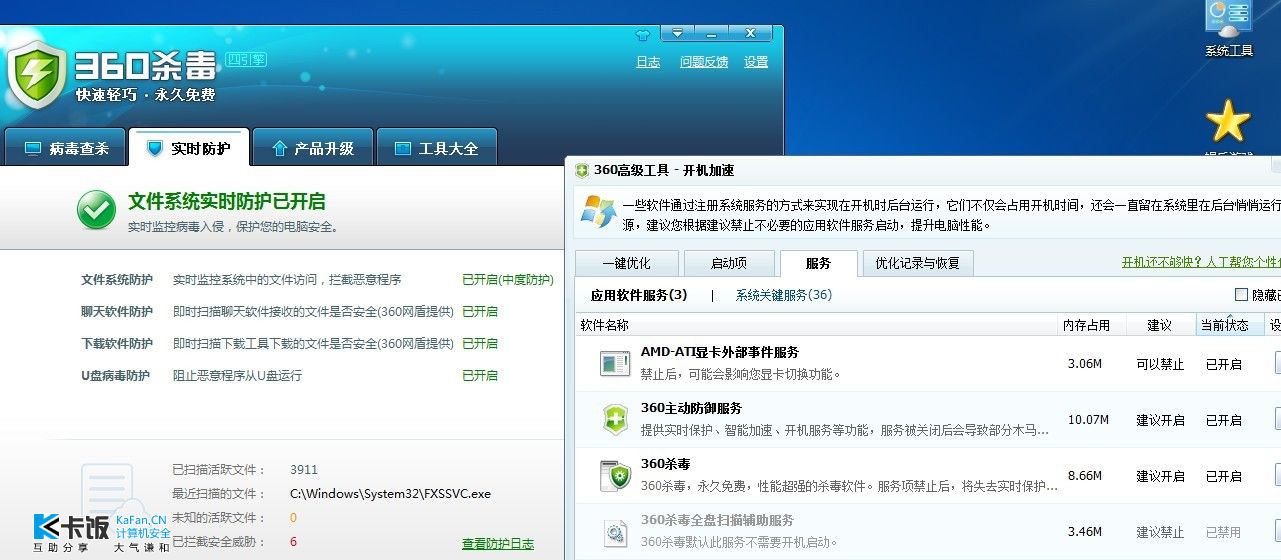This screenshot has width=1281, height=560.
Task: Open the skin (shirt) icon in 360杀毒 title bar
Action: 643,33
